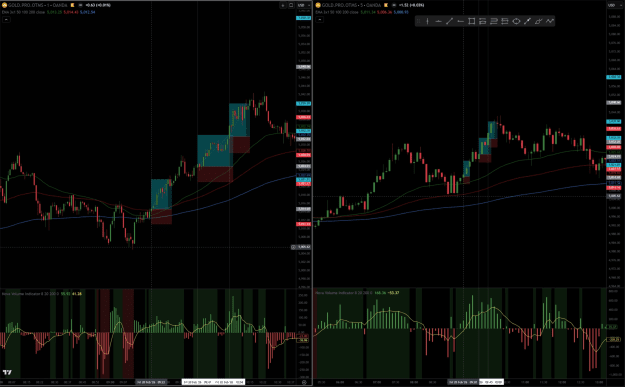Collapse the right chart indicator legend
This screenshot has width=625, height=387.
click(x=320, y=20)
